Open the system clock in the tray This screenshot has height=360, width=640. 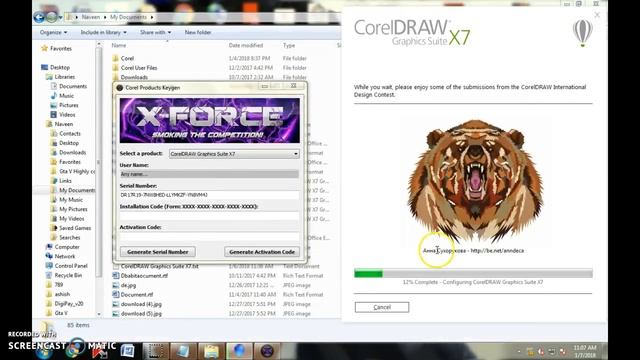tap(584, 351)
